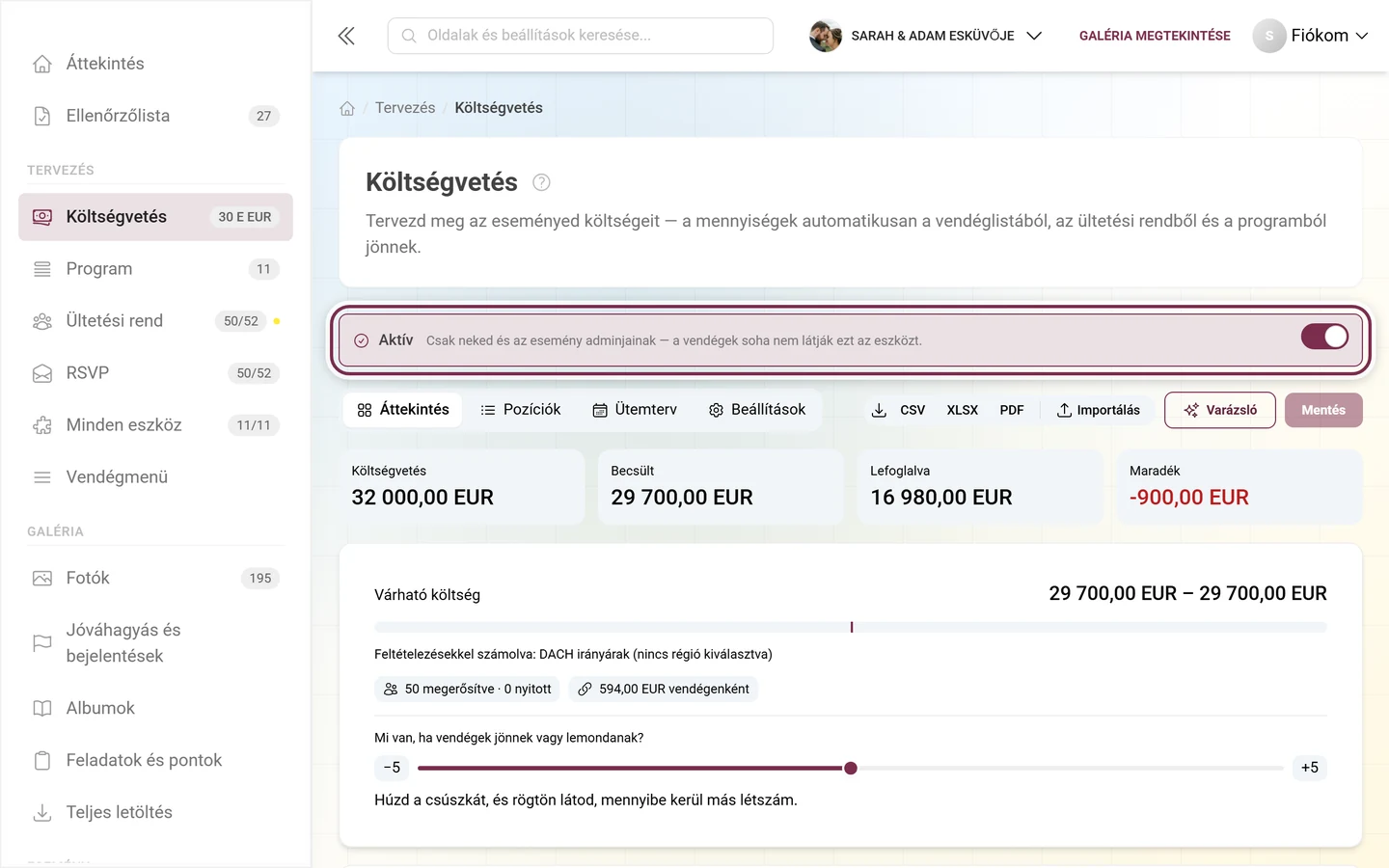This screenshot has width=1389, height=868.
Task: Click the RSVP envelope icon
Action: [42, 373]
